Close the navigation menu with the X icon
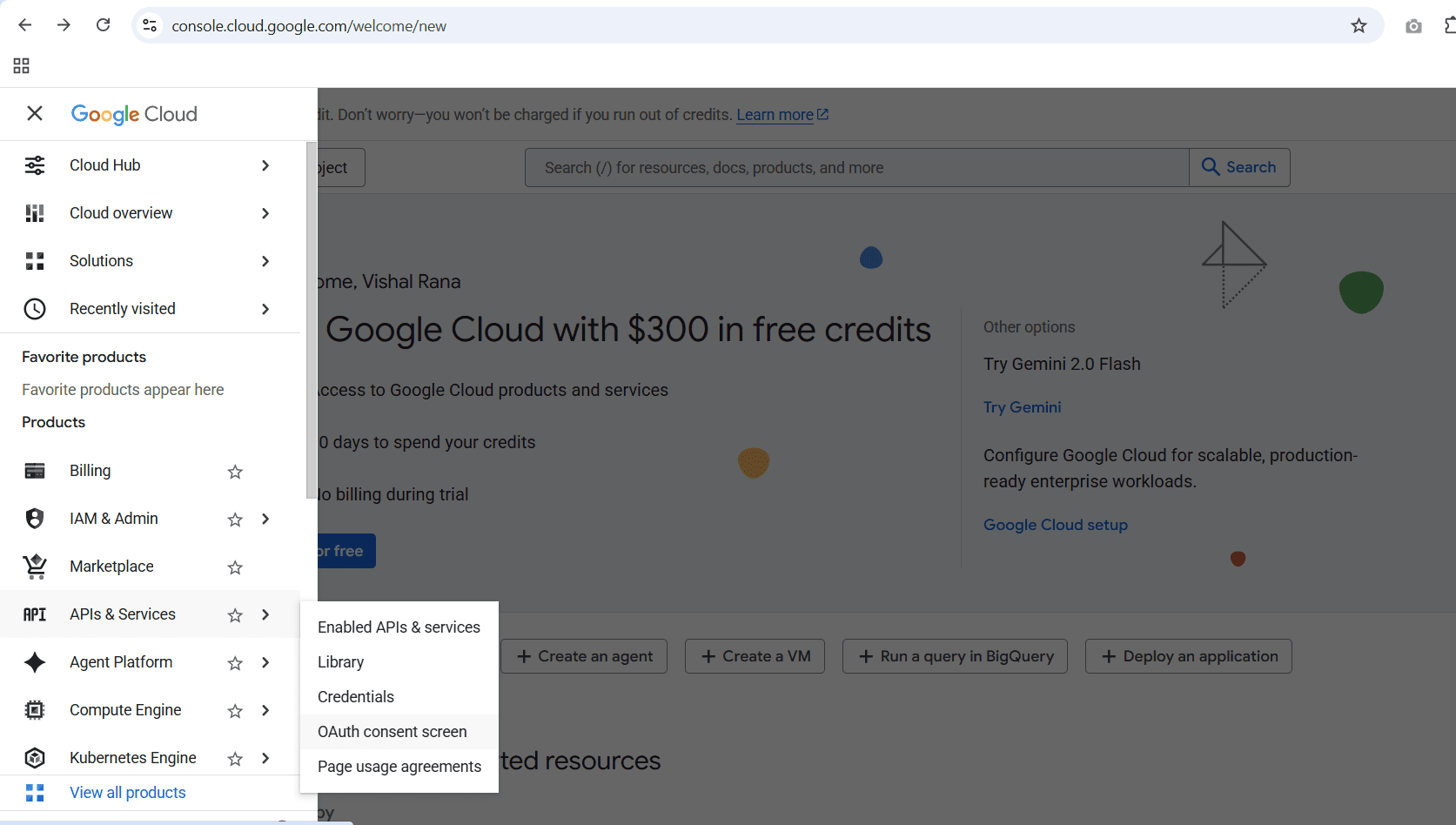The height and width of the screenshot is (825, 1456). coord(35,113)
